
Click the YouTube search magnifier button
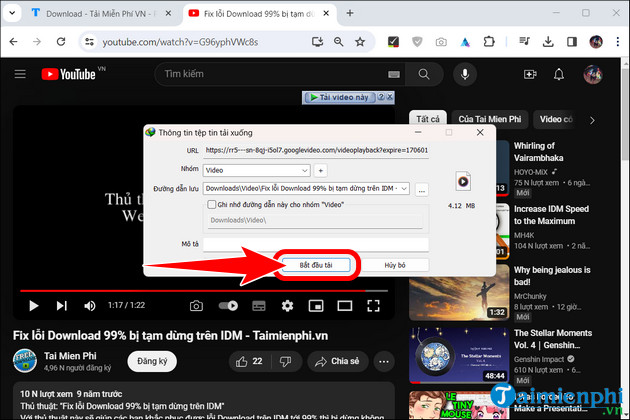[424, 74]
